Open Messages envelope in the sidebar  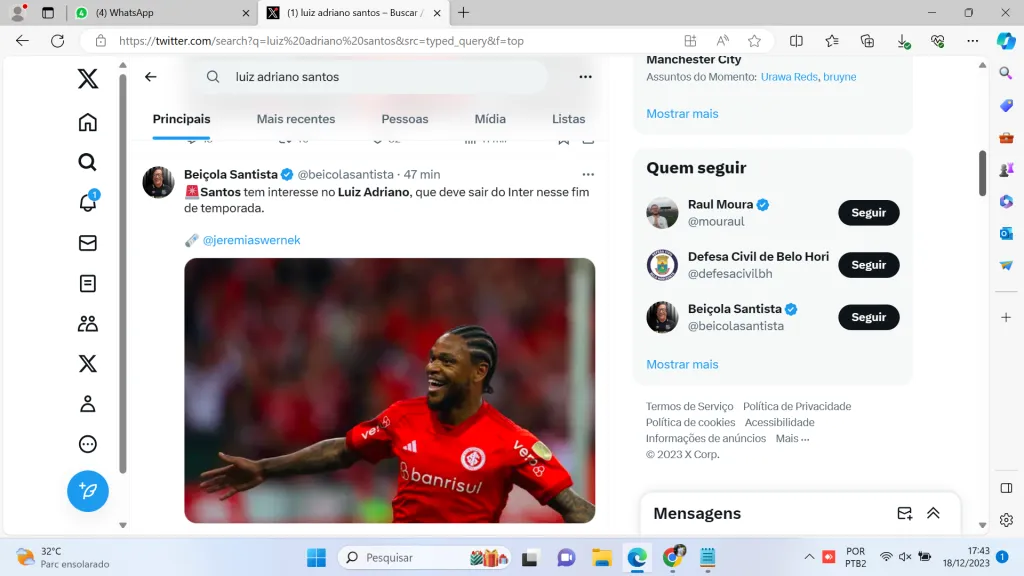pos(88,243)
